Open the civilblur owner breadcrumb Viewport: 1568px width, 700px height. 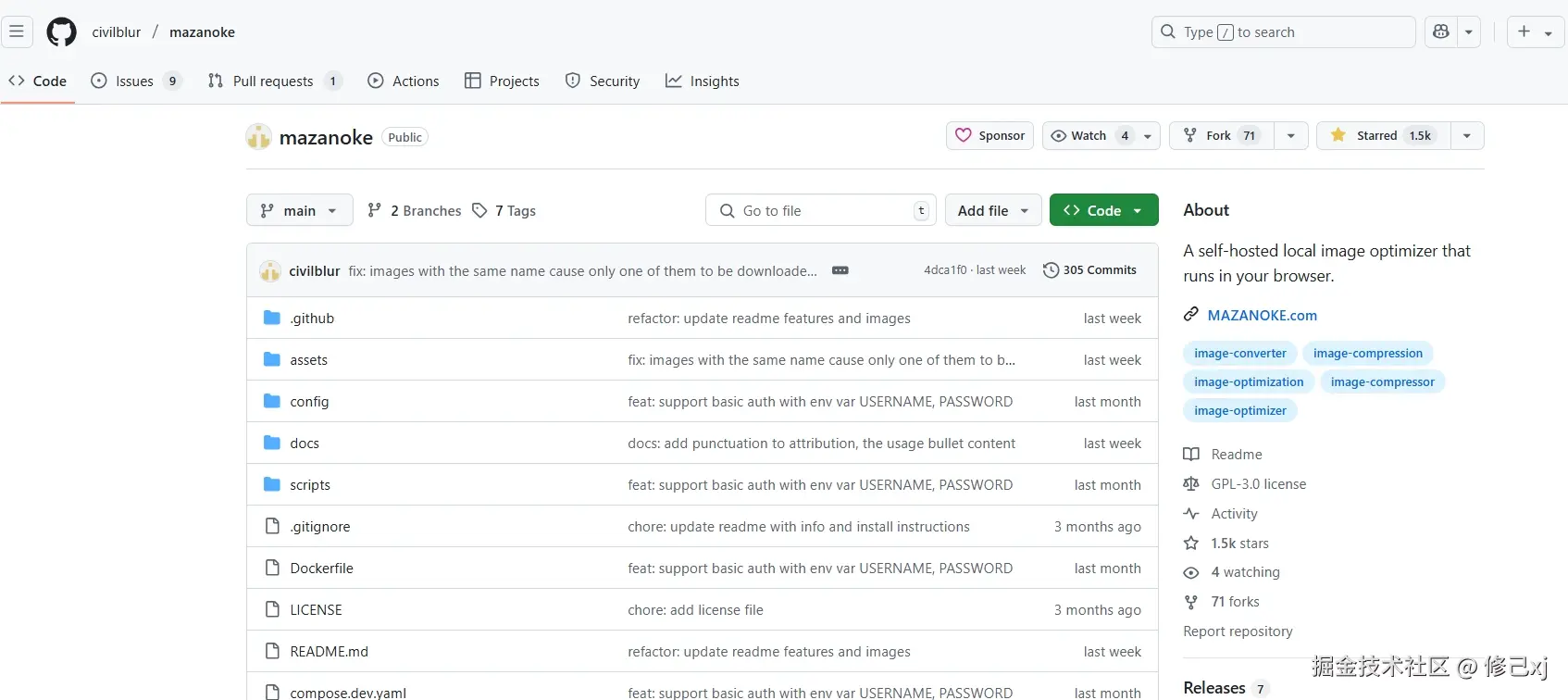coord(117,31)
